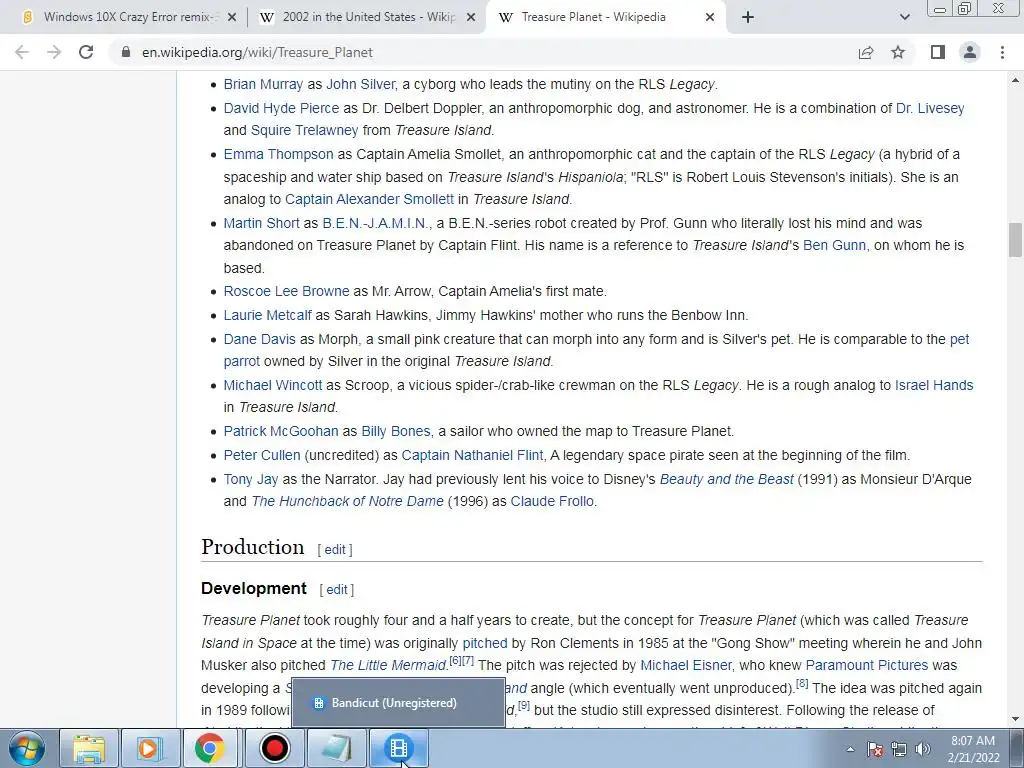Image resolution: width=1024 pixels, height=768 pixels.
Task: Click the red record button taskbar icon
Action: click(274, 748)
